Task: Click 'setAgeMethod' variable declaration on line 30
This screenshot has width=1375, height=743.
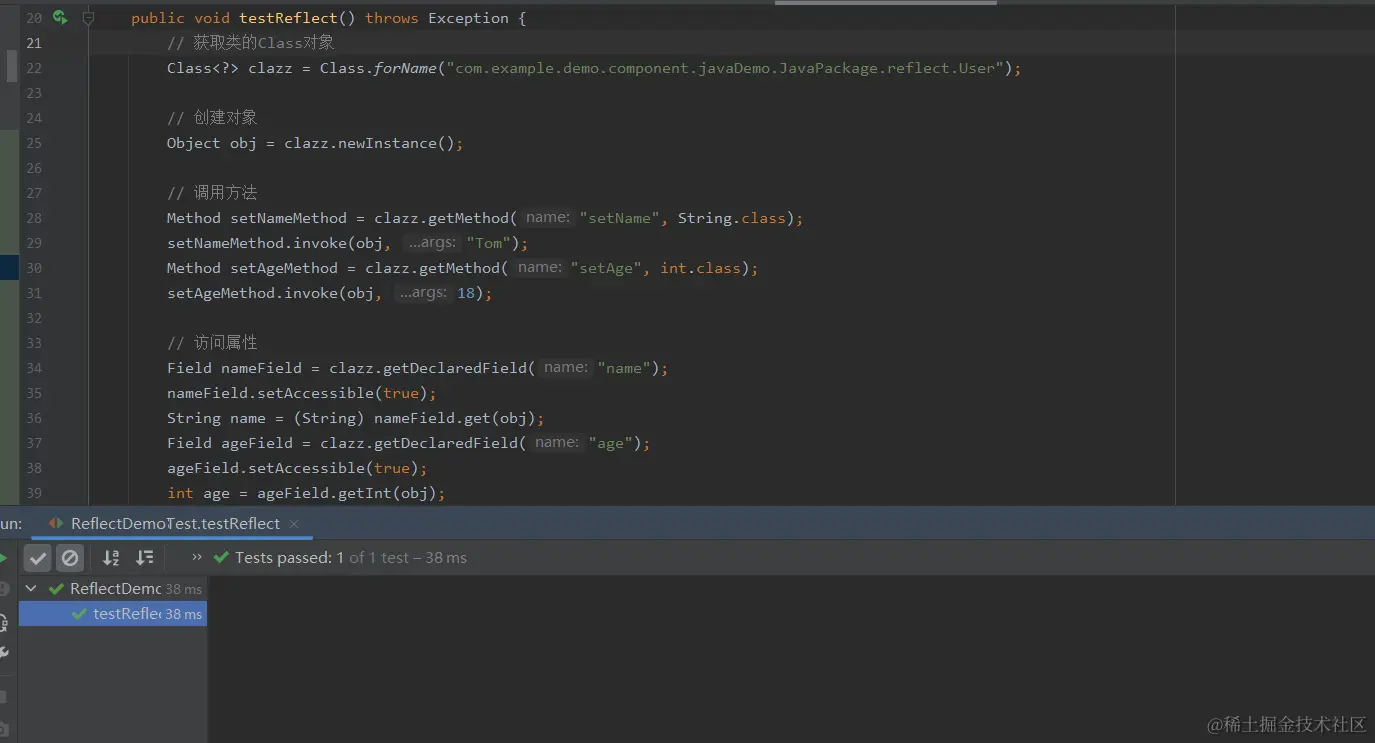Action: (284, 268)
